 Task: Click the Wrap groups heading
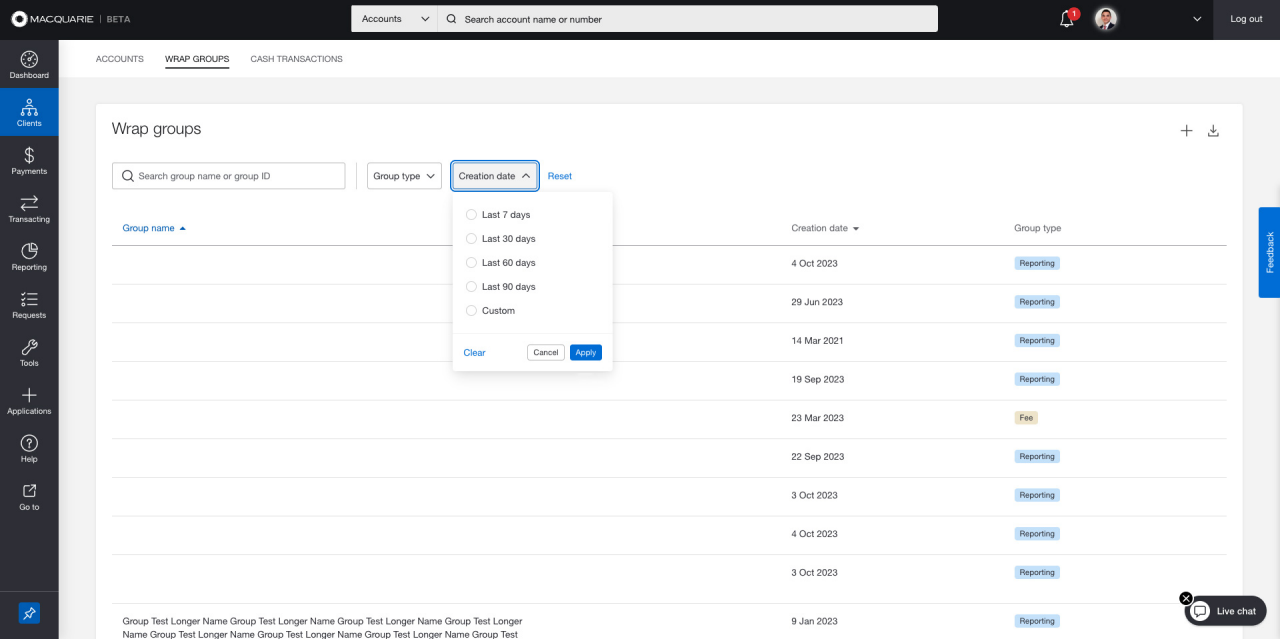(156, 129)
